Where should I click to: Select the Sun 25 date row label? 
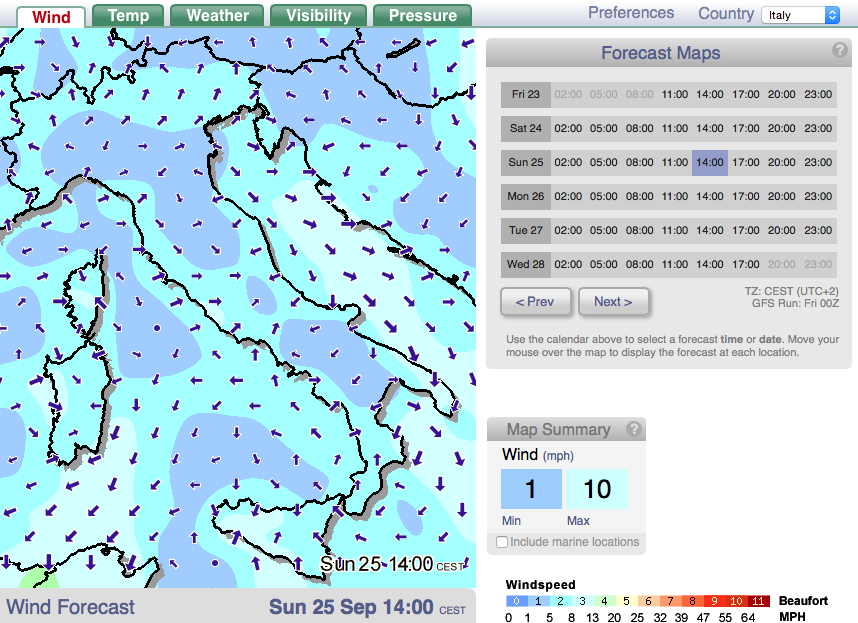point(525,162)
